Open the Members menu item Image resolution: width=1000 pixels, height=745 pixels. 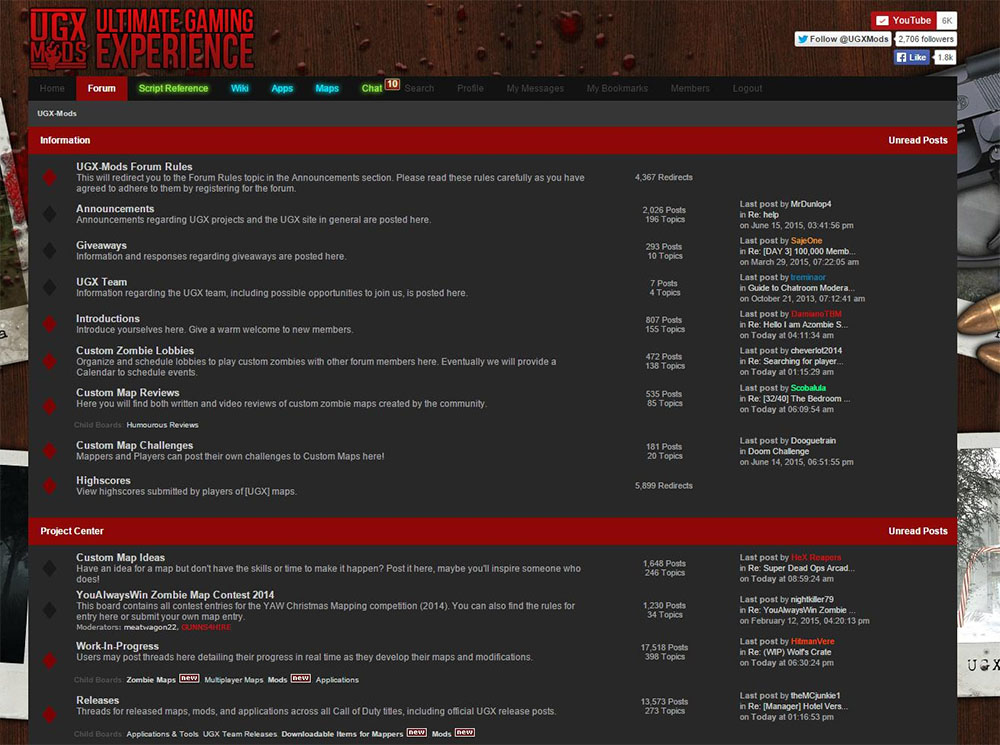[690, 89]
